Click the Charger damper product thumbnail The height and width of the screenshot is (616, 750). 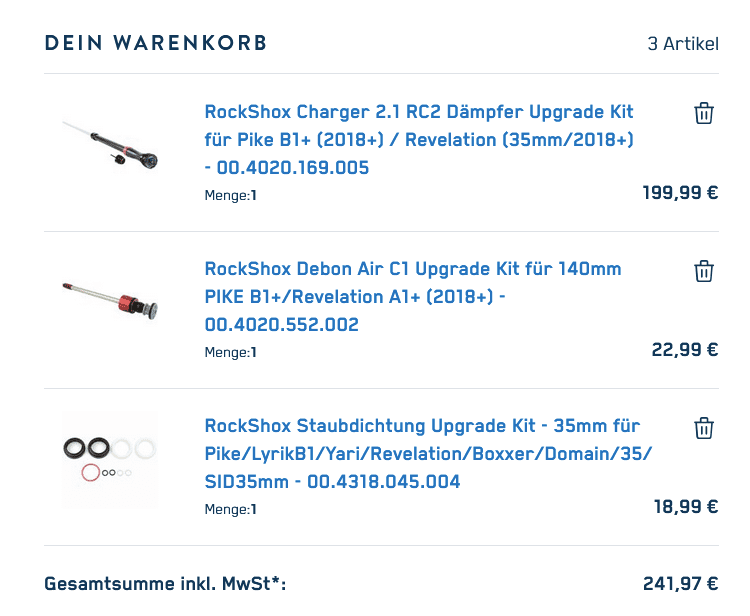110,144
